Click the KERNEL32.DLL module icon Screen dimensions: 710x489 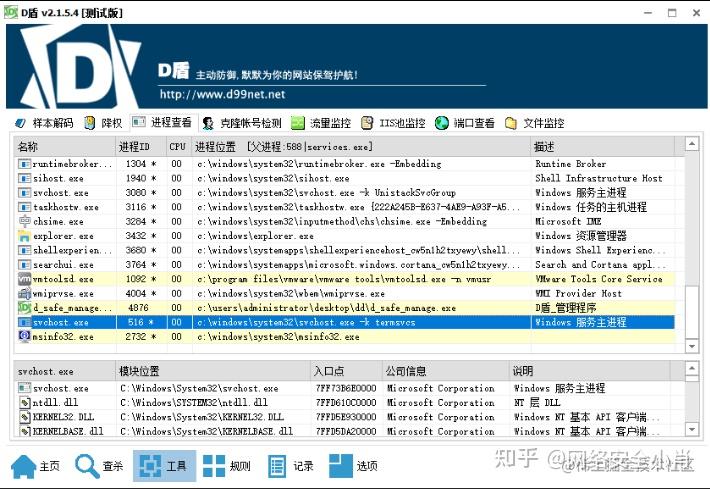(x=24, y=417)
